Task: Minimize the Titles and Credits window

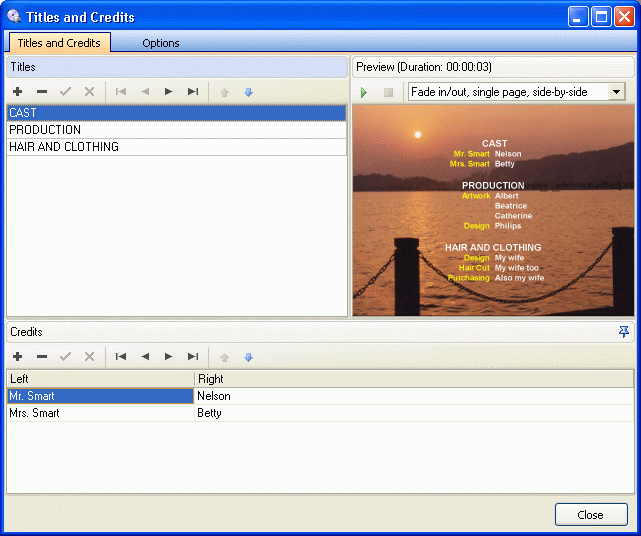Action: 577,17
